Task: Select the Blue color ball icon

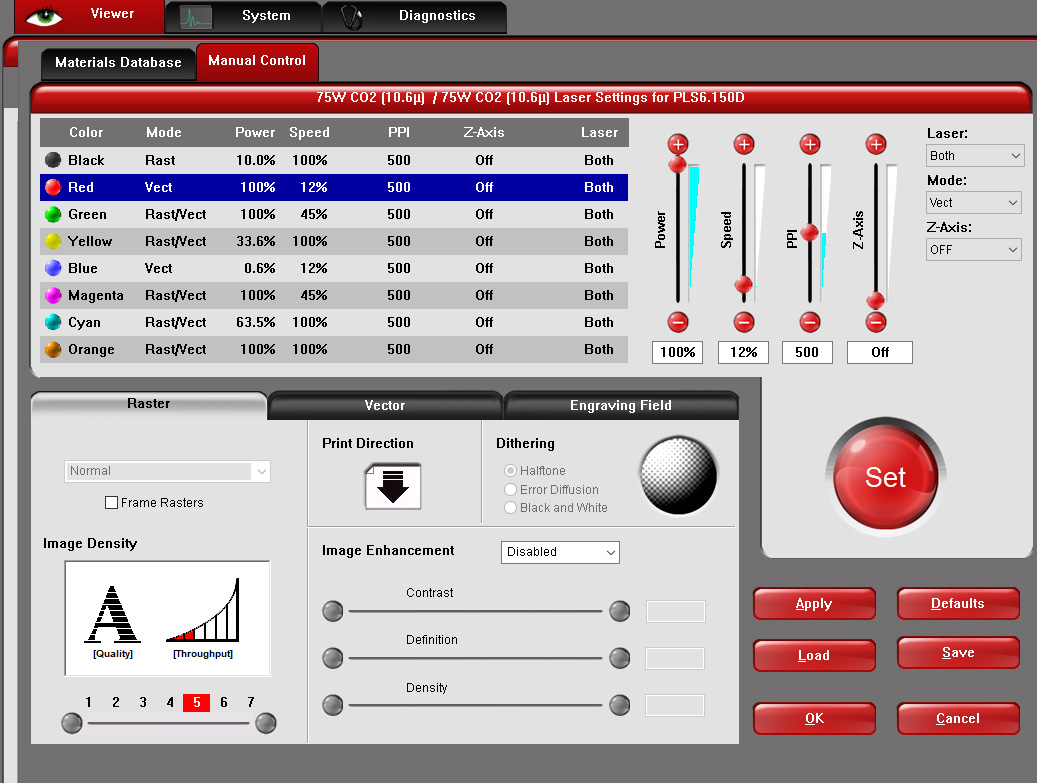Action: pyautogui.click(x=53, y=268)
